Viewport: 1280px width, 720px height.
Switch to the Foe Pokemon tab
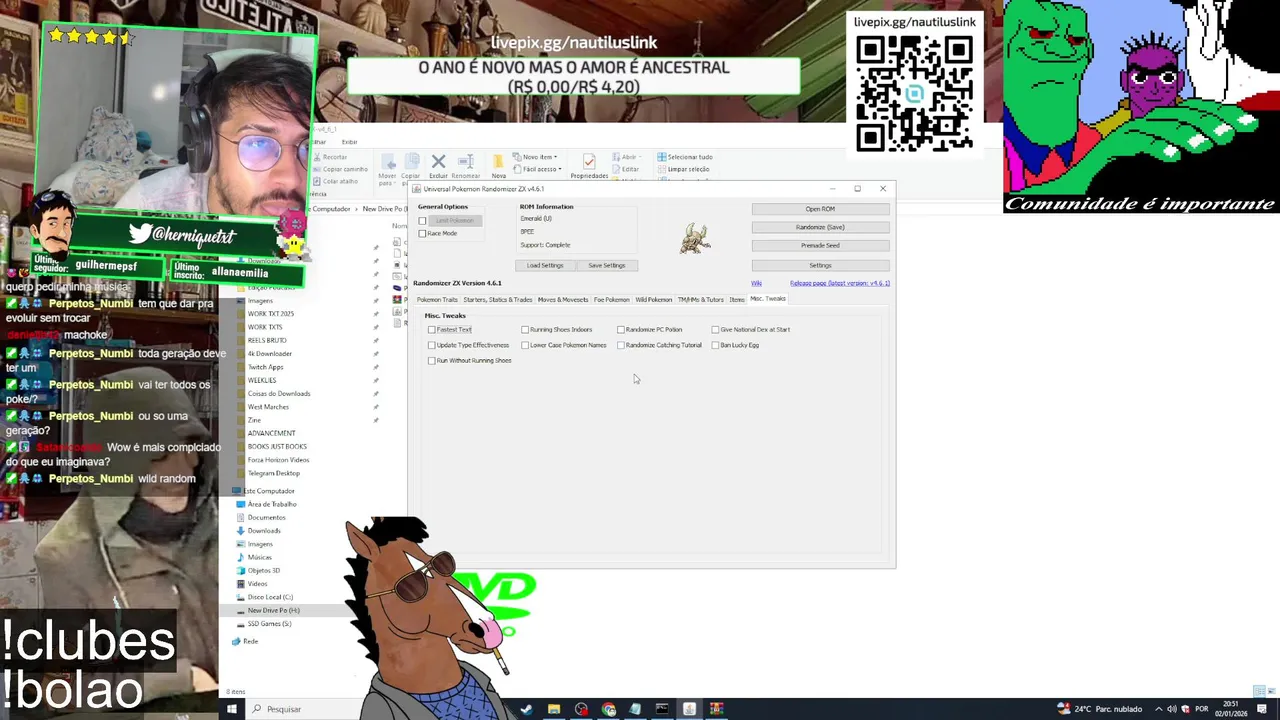[x=611, y=299]
